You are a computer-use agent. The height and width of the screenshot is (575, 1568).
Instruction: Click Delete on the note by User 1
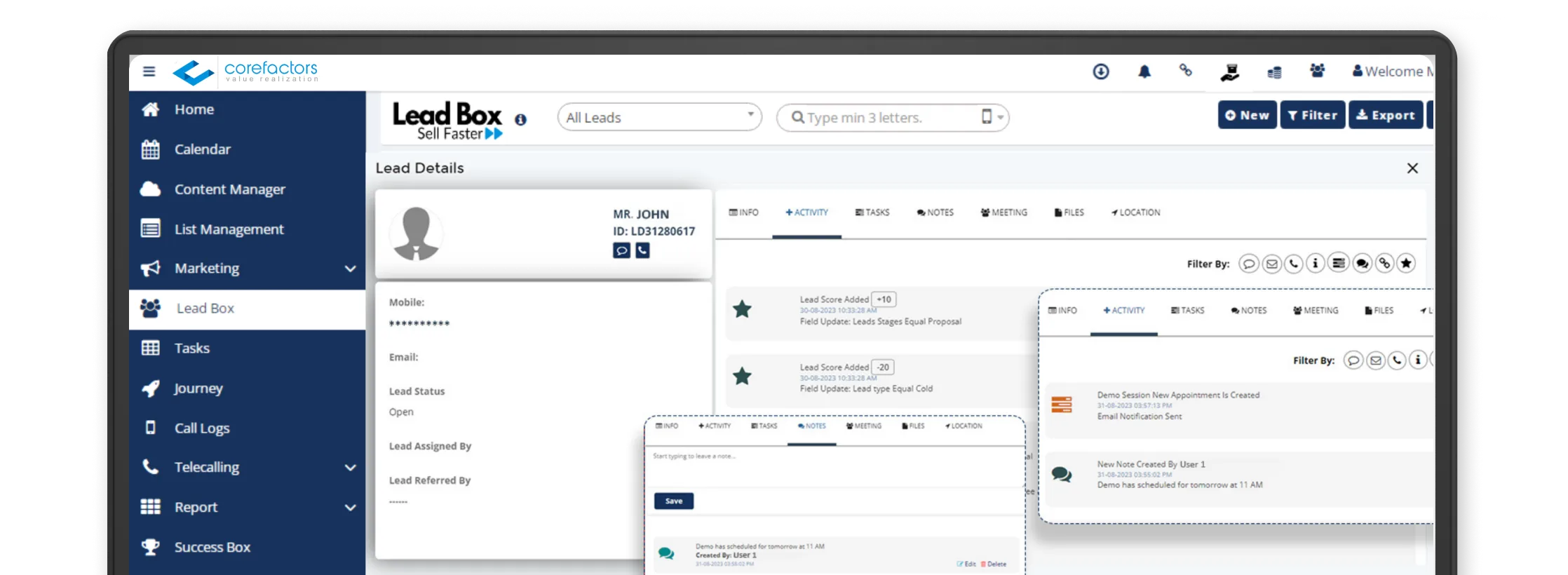[993, 564]
